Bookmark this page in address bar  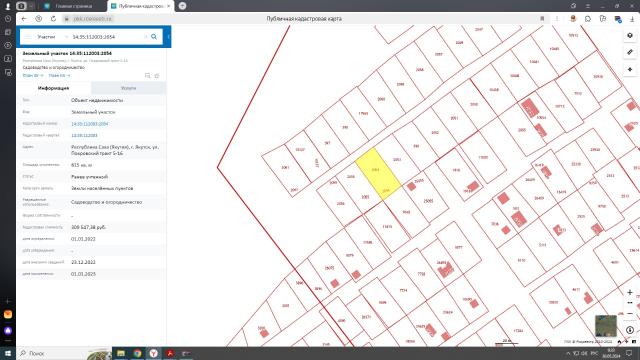[542, 19]
